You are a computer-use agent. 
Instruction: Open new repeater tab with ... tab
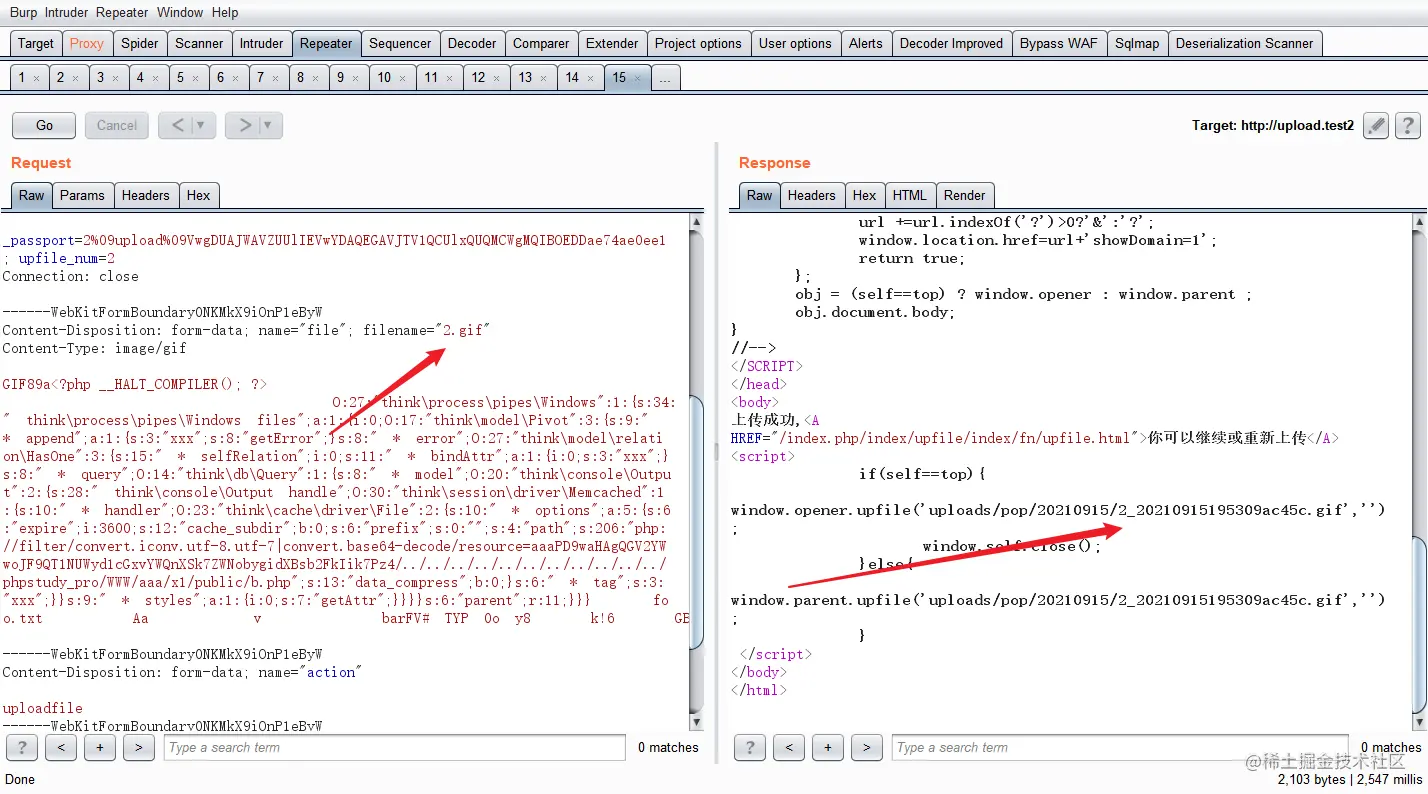point(665,78)
